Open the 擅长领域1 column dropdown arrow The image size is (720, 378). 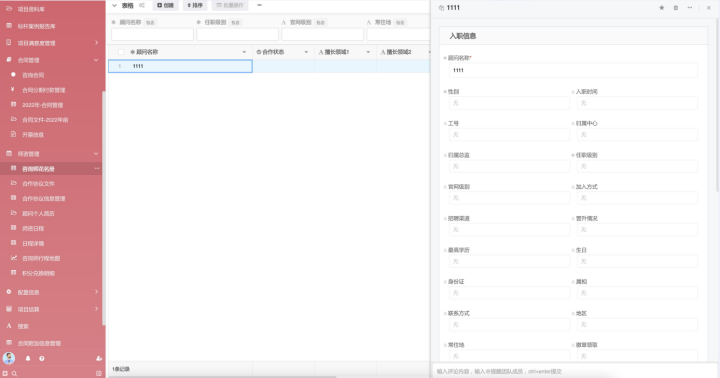(368, 52)
